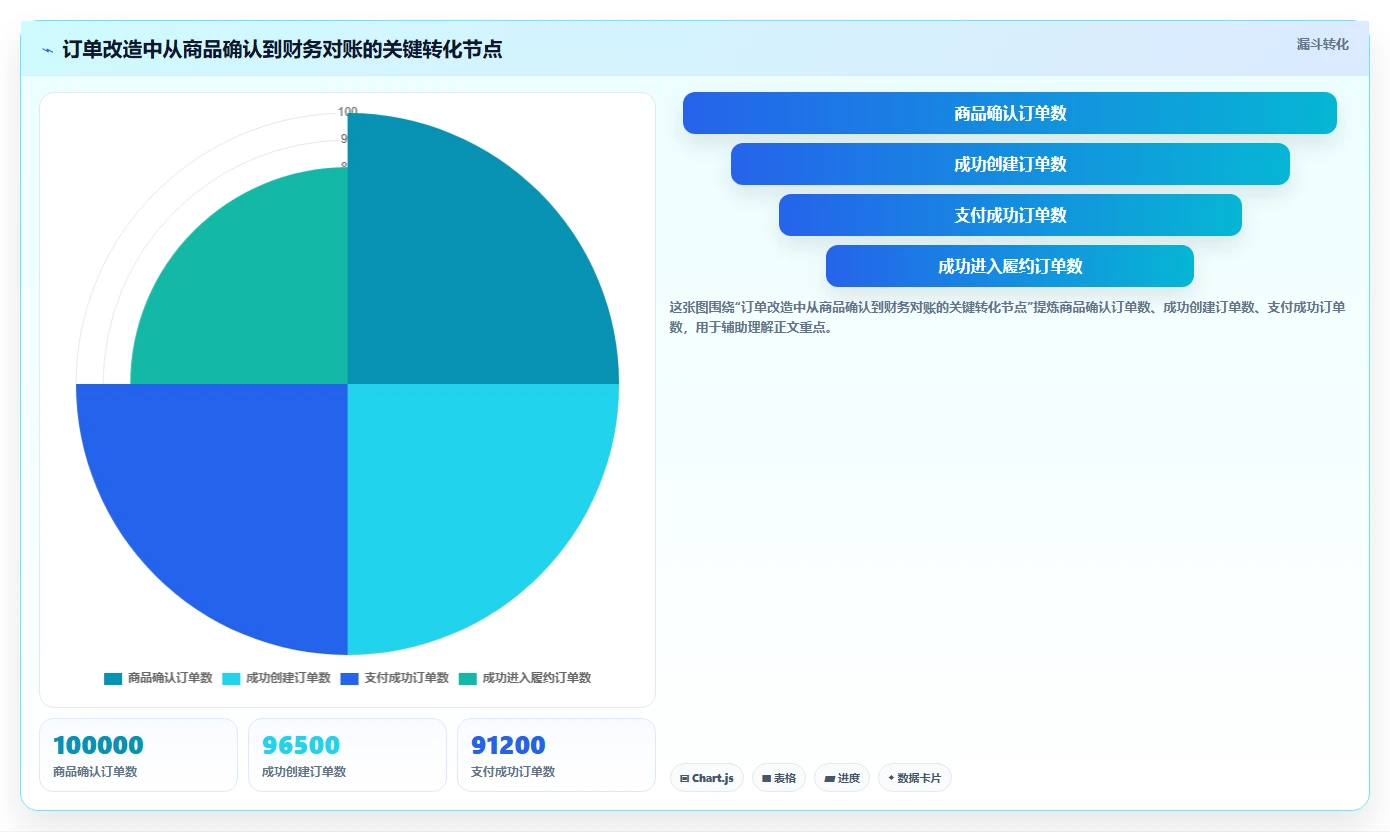Viewport: 1390px width, 832px height.
Task: Click the 数据卡片 tag chip
Action: pyautogui.click(x=915, y=778)
